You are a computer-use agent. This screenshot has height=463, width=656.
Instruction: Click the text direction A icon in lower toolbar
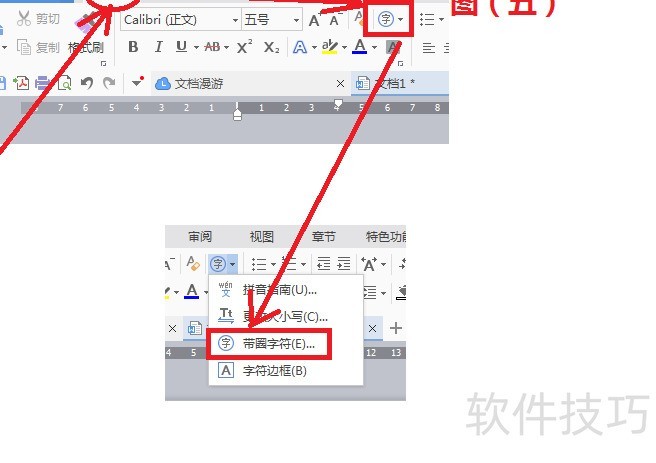369,264
